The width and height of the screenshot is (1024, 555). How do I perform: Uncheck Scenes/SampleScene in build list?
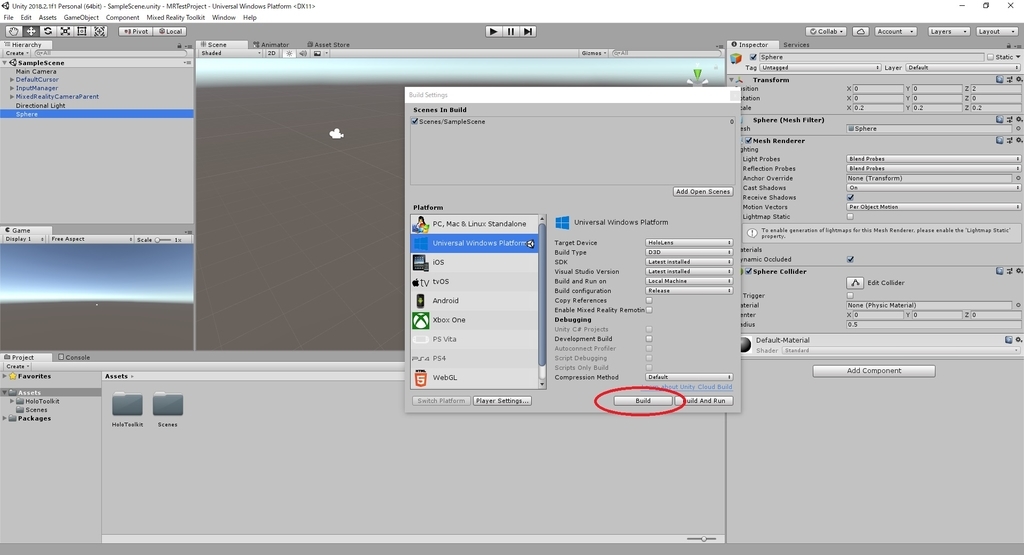415,121
